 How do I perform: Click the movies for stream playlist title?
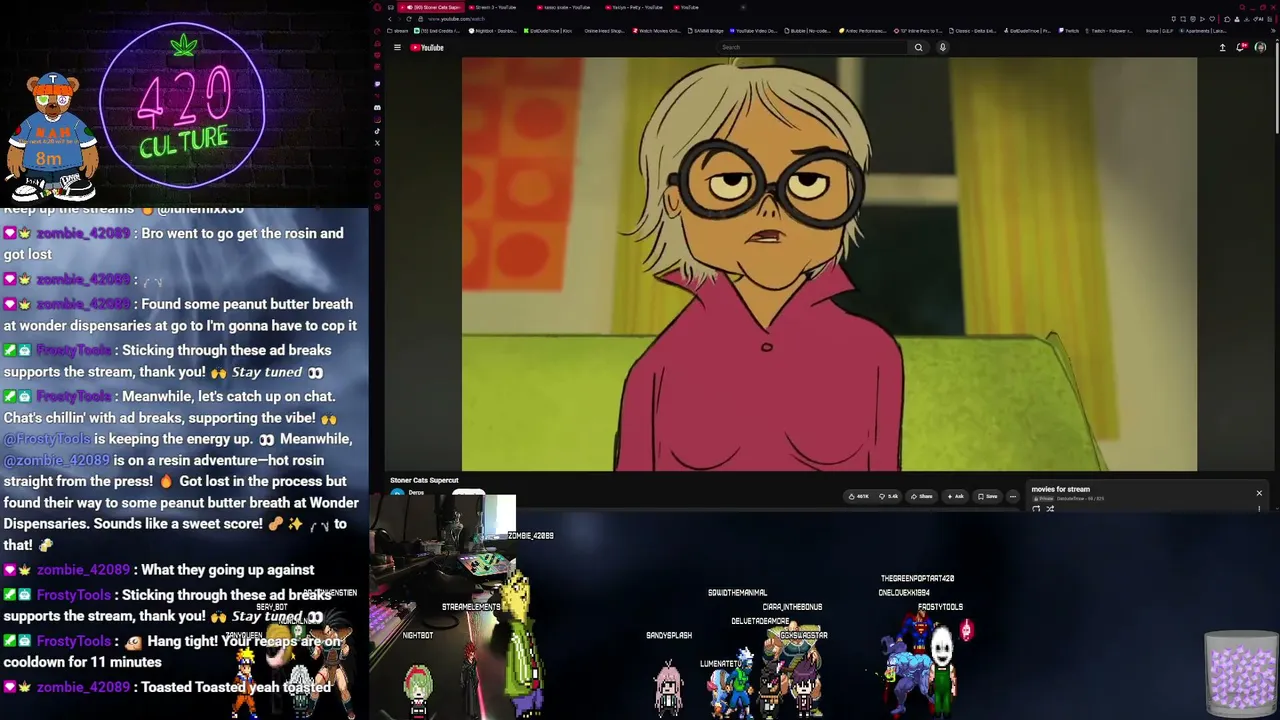[1060, 490]
